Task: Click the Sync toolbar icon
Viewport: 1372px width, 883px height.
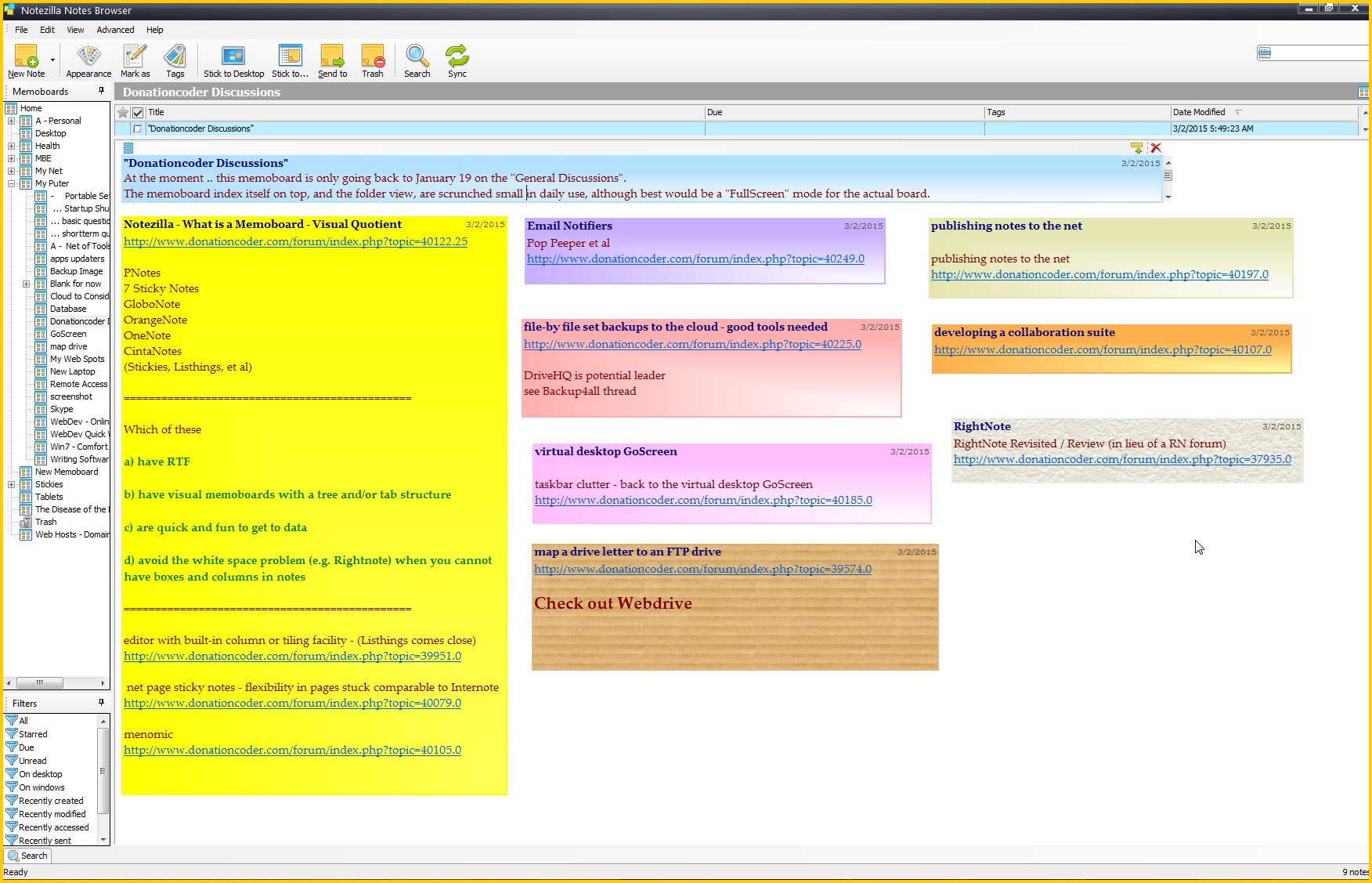Action: [457, 61]
